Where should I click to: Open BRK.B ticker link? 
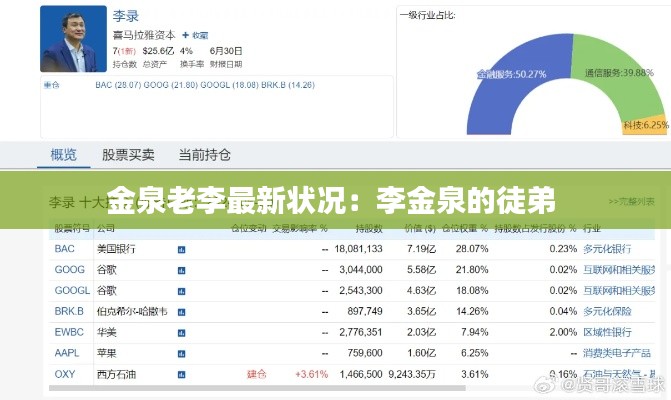[69, 311]
